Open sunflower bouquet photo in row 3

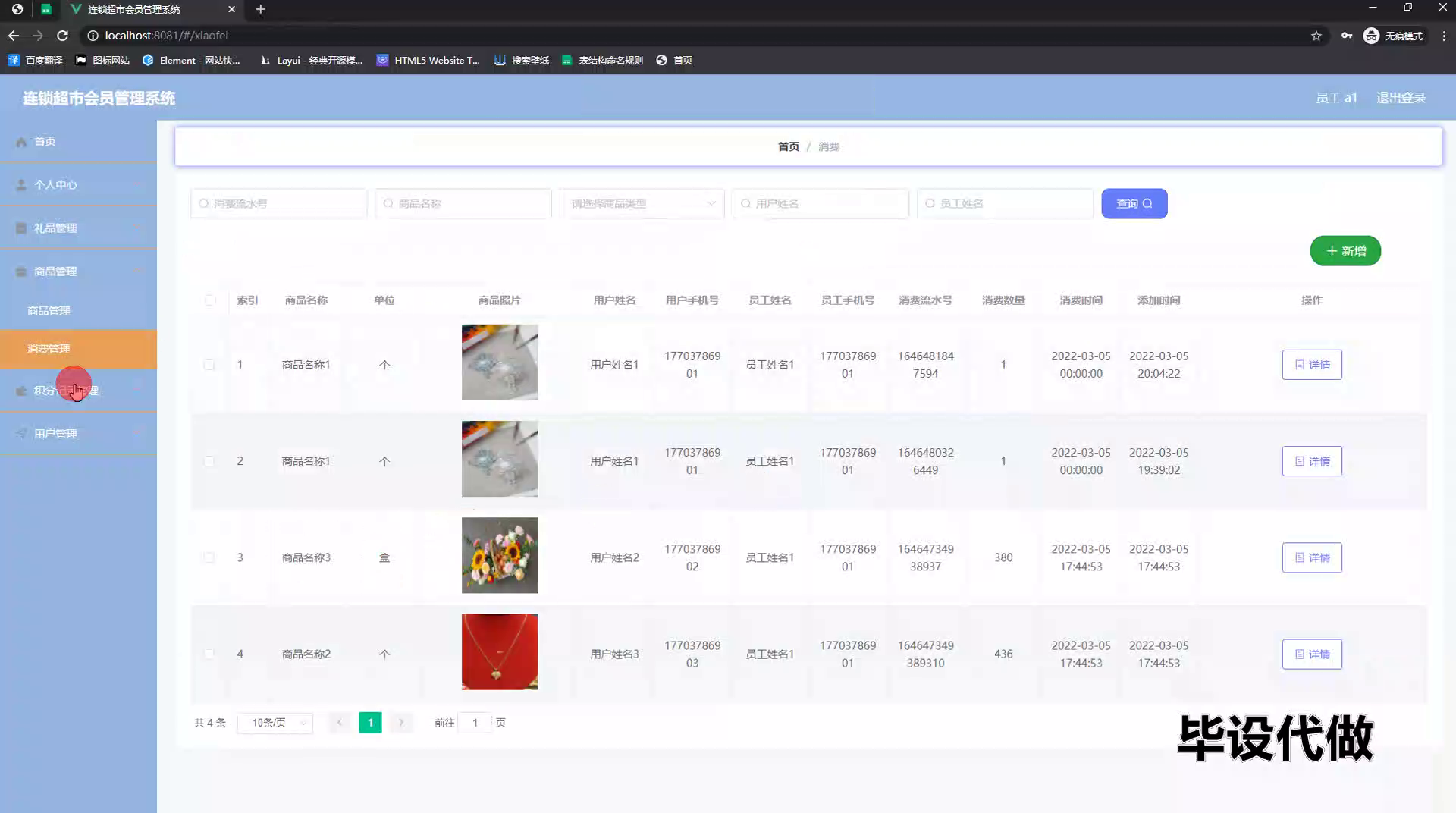[500, 555]
